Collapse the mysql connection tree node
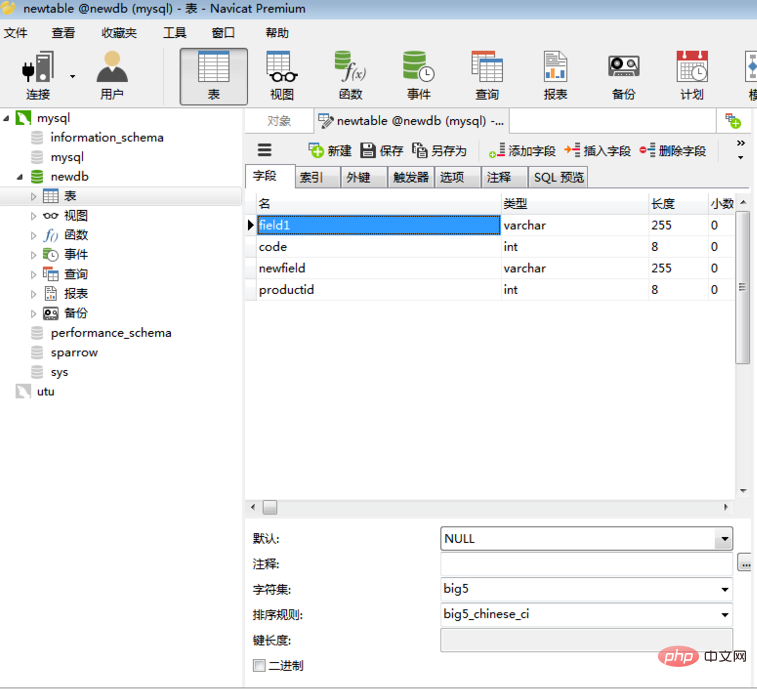 (6, 118)
